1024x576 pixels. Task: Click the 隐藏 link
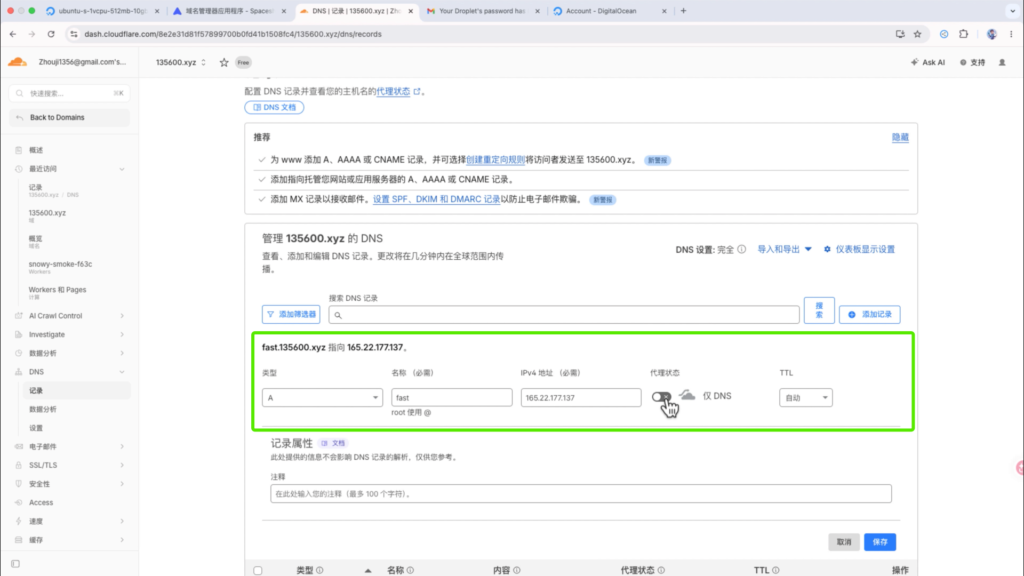[x=900, y=137]
